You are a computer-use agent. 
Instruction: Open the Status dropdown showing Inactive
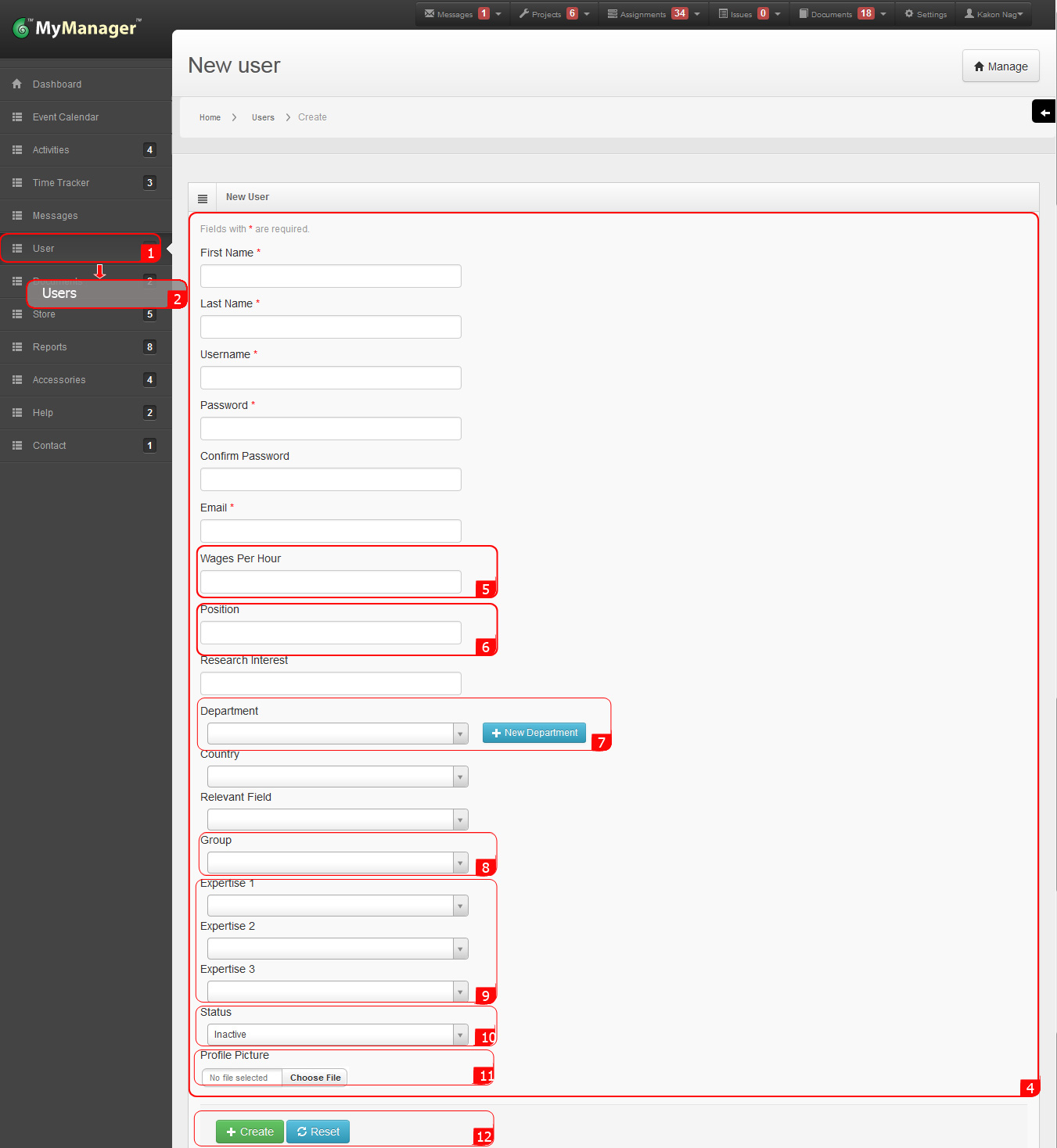coord(337,1035)
